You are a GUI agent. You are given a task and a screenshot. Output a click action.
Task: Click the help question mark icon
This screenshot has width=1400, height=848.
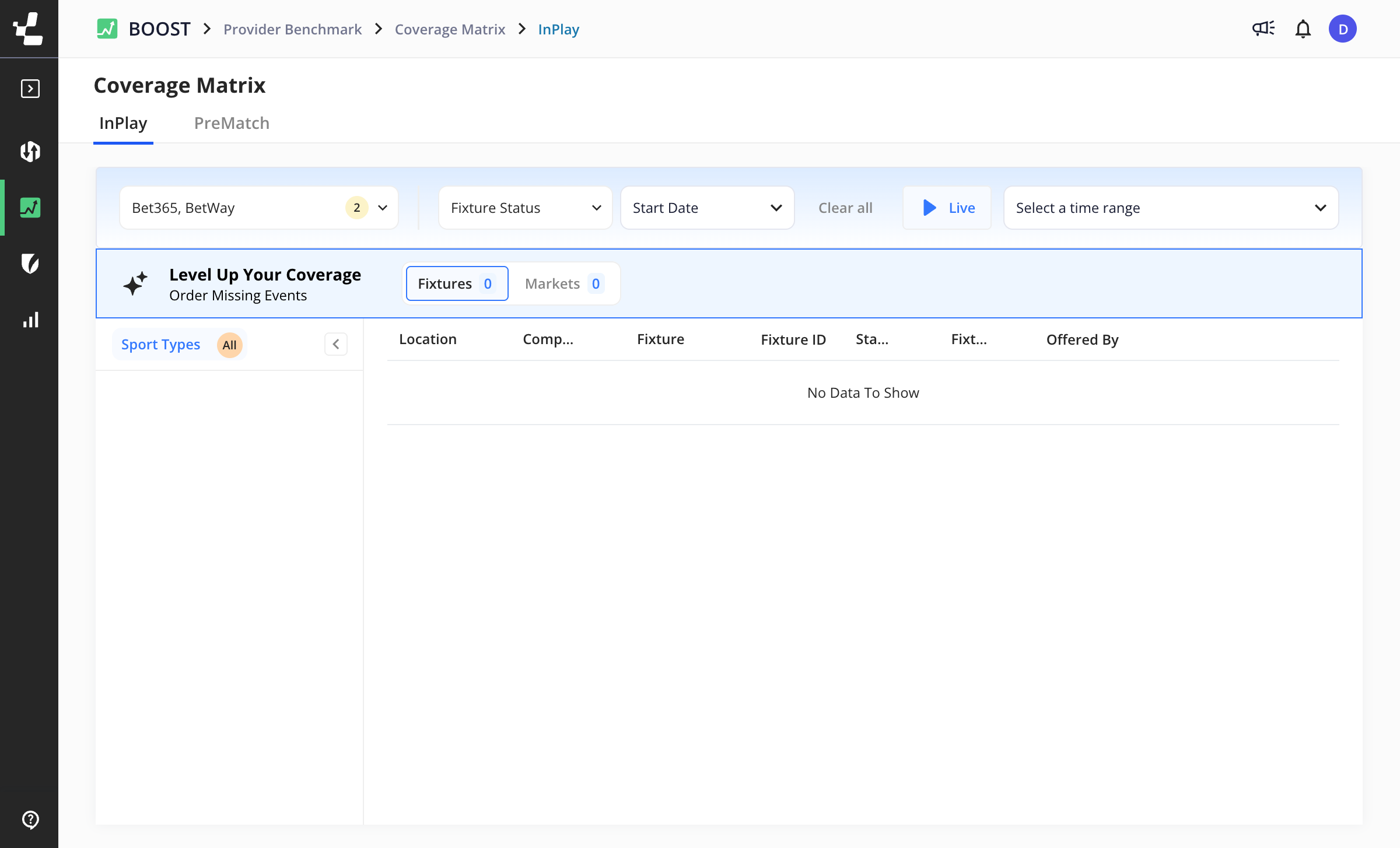[30, 819]
